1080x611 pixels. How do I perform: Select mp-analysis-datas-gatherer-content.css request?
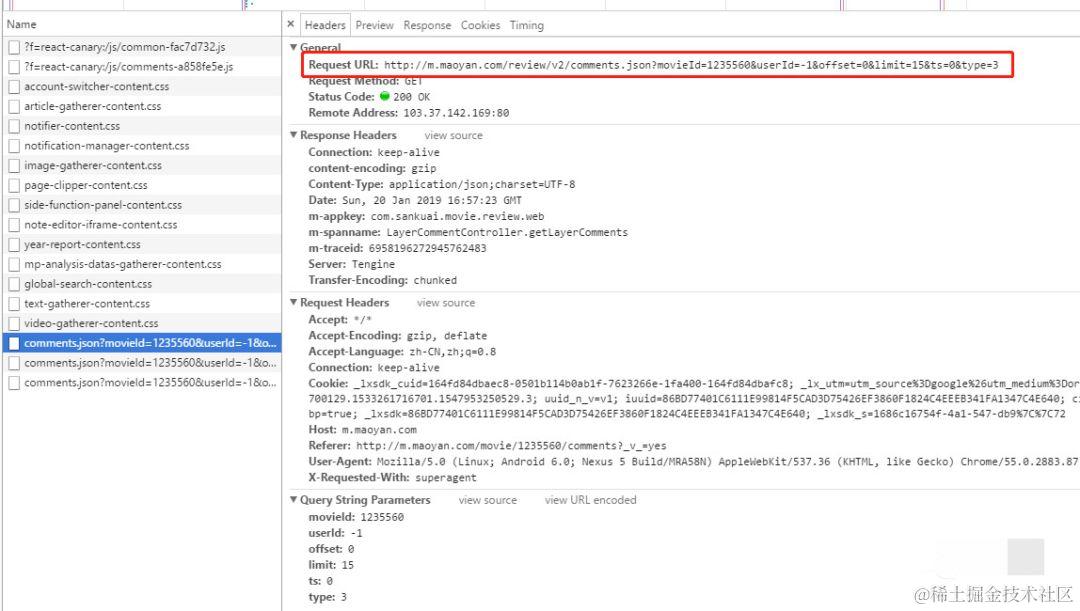(x=142, y=265)
